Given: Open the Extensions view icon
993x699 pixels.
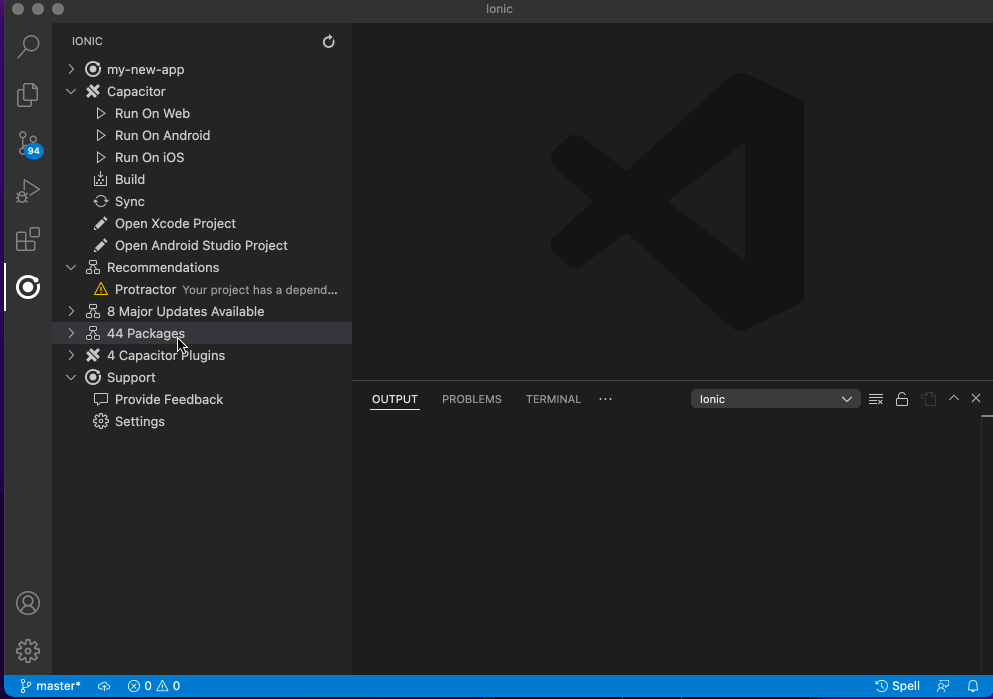Looking at the screenshot, I should pos(28,240).
